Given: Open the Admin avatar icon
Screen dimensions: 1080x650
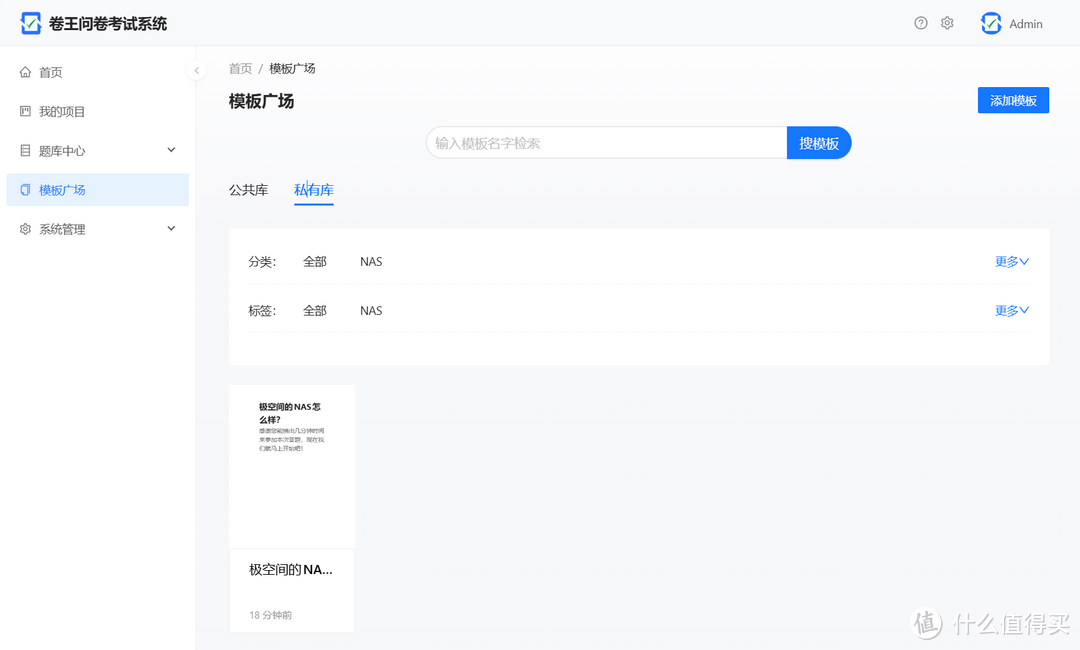Looking at the screenshot, I should point(990,22).
